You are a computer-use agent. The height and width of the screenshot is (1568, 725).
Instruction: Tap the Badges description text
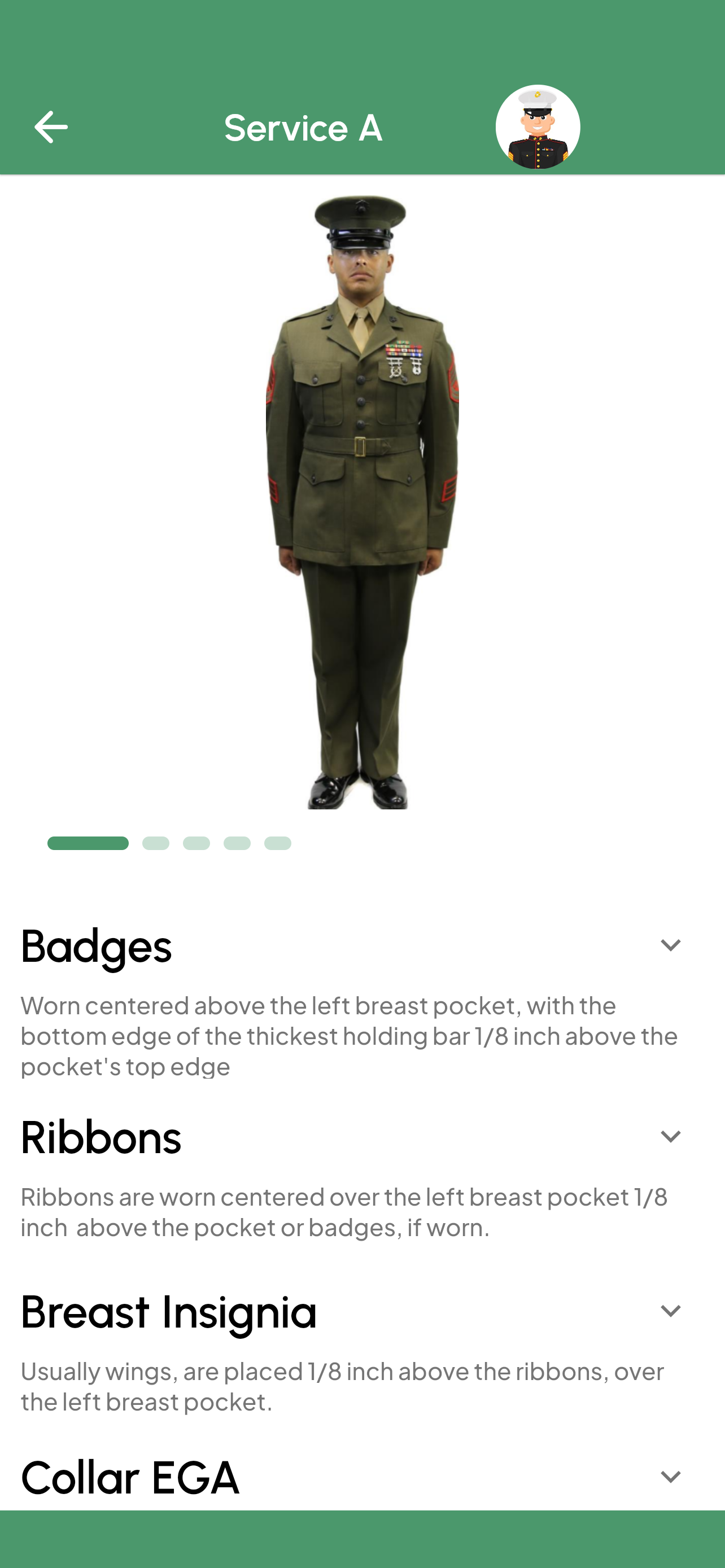click(x=350, y=1035)
